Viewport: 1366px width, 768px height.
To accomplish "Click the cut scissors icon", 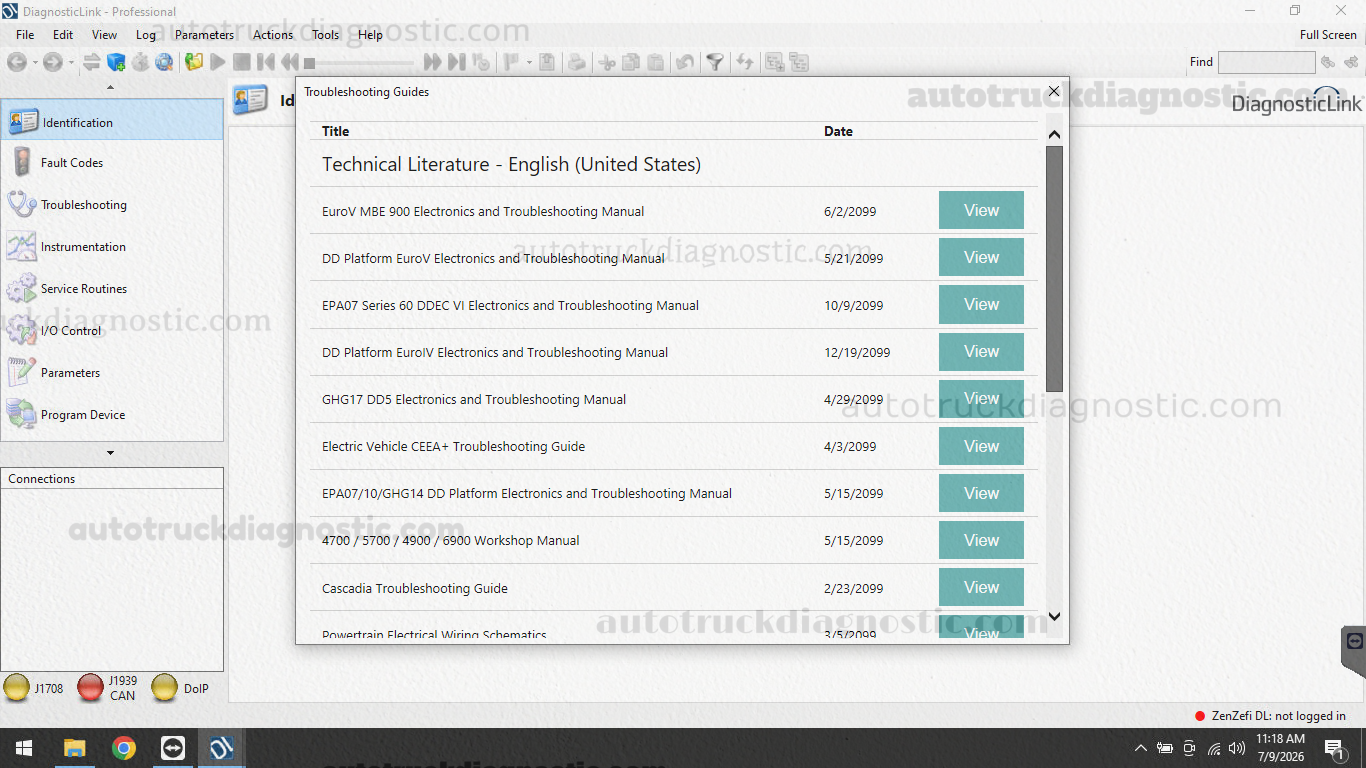I will 607,62.
